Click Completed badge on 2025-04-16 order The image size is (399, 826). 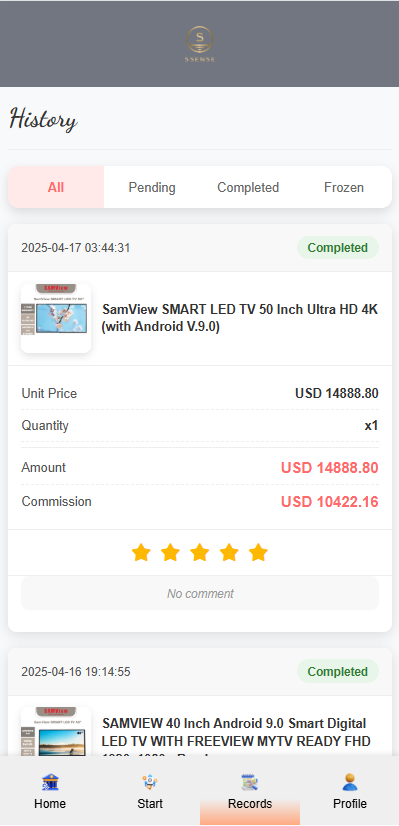pyautogui.click(x=338, y=672)
